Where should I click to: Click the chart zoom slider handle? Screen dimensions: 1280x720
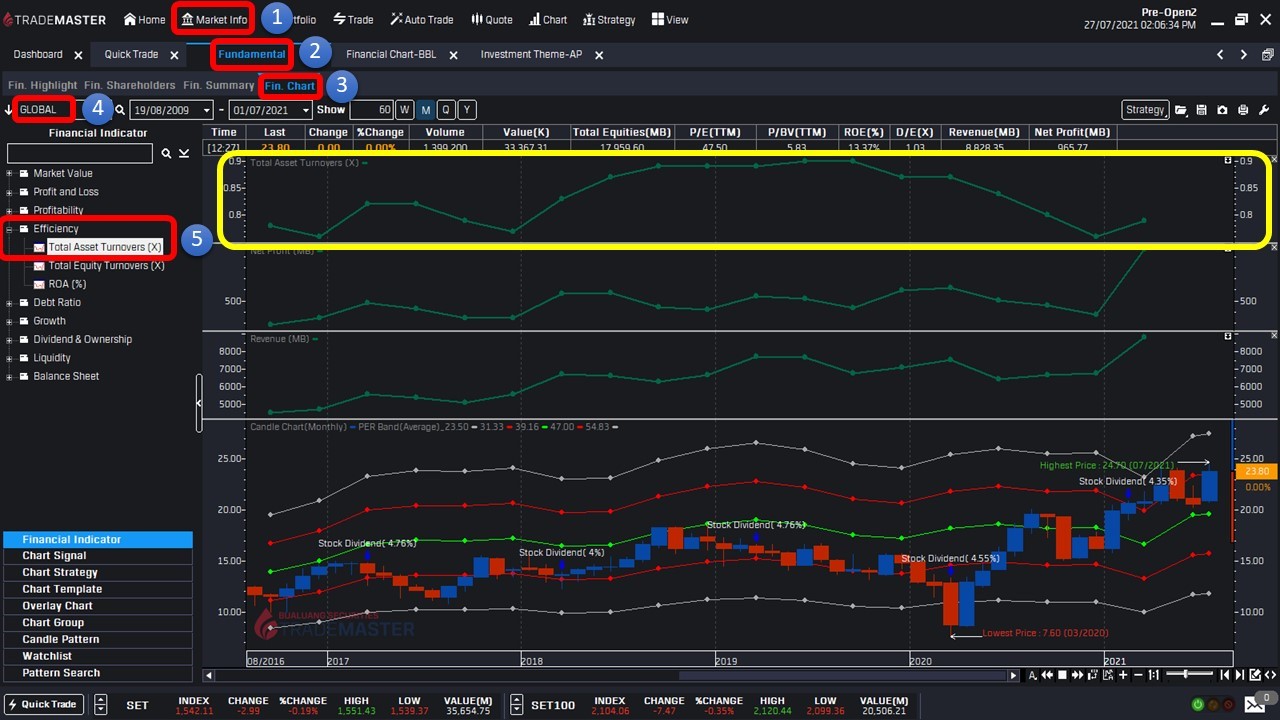coord(1184,676)
